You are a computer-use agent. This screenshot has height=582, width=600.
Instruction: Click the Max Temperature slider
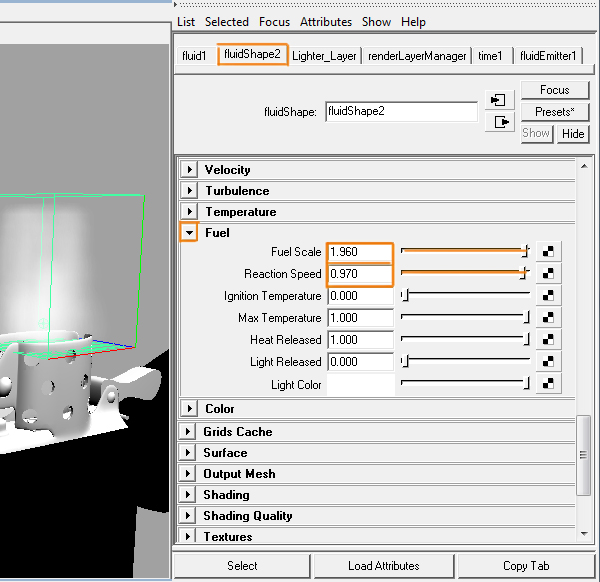point(465,317)
